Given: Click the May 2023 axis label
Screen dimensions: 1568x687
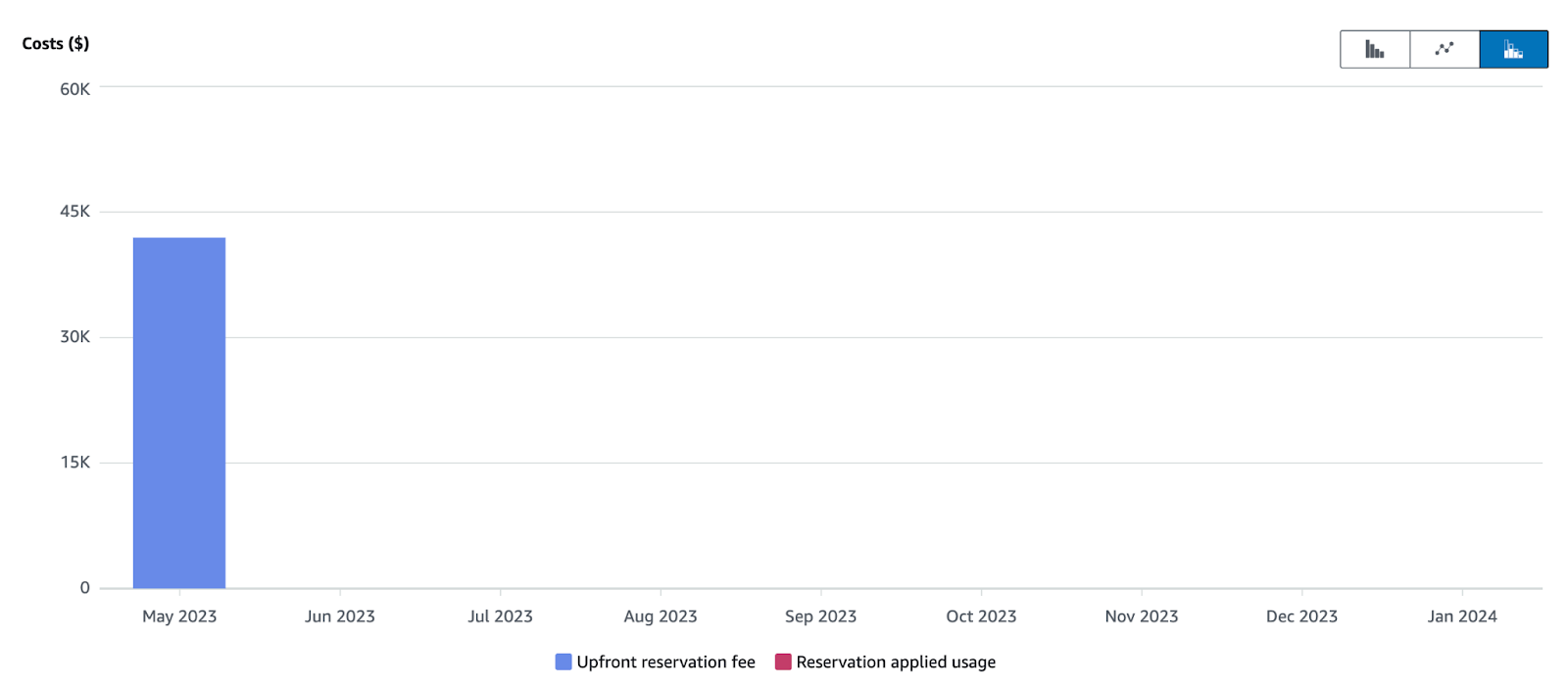Looking at the screenshot, I should [x=179, y=616].
